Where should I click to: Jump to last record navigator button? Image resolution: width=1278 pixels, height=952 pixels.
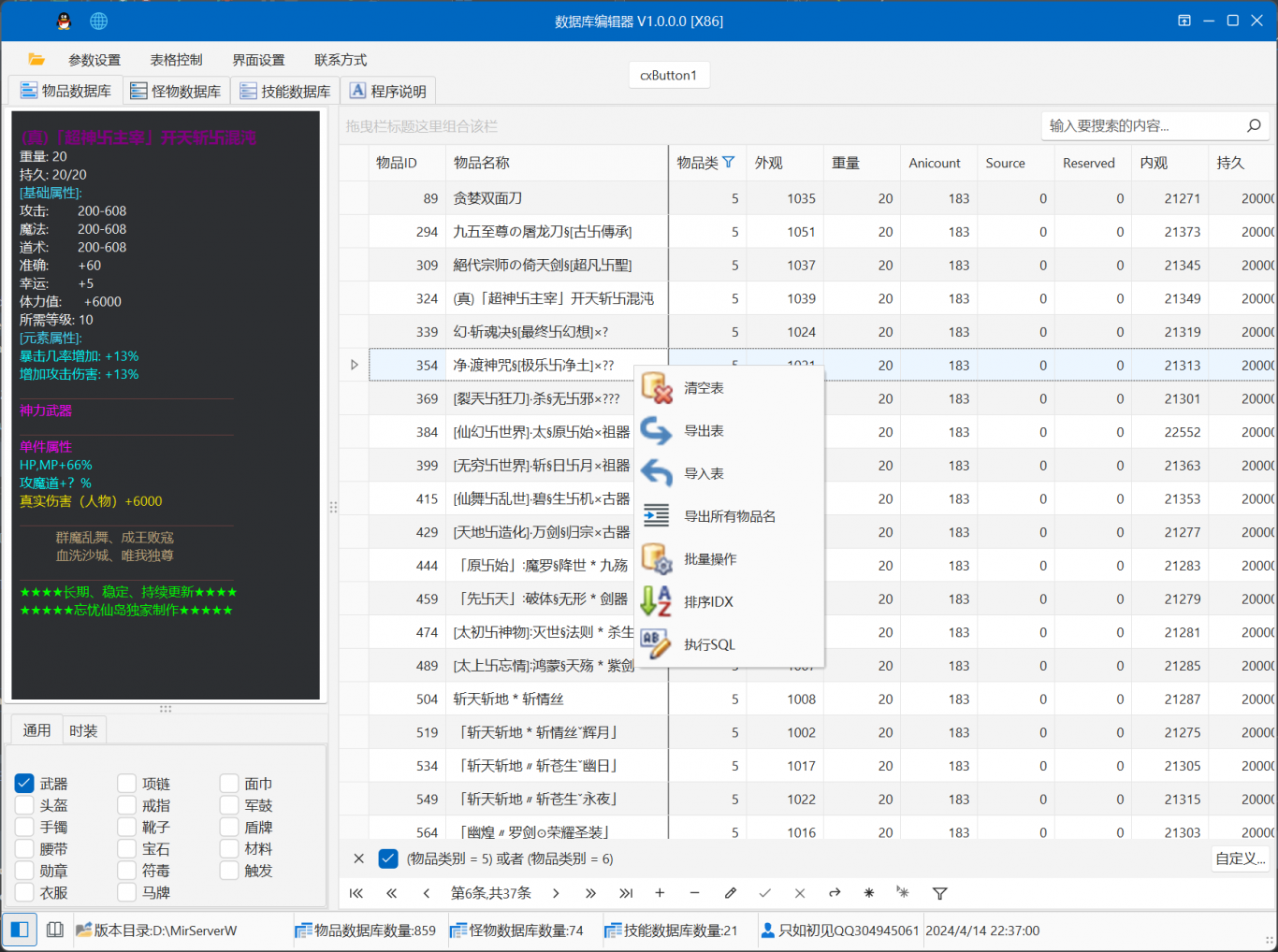[x=626, y=893]
